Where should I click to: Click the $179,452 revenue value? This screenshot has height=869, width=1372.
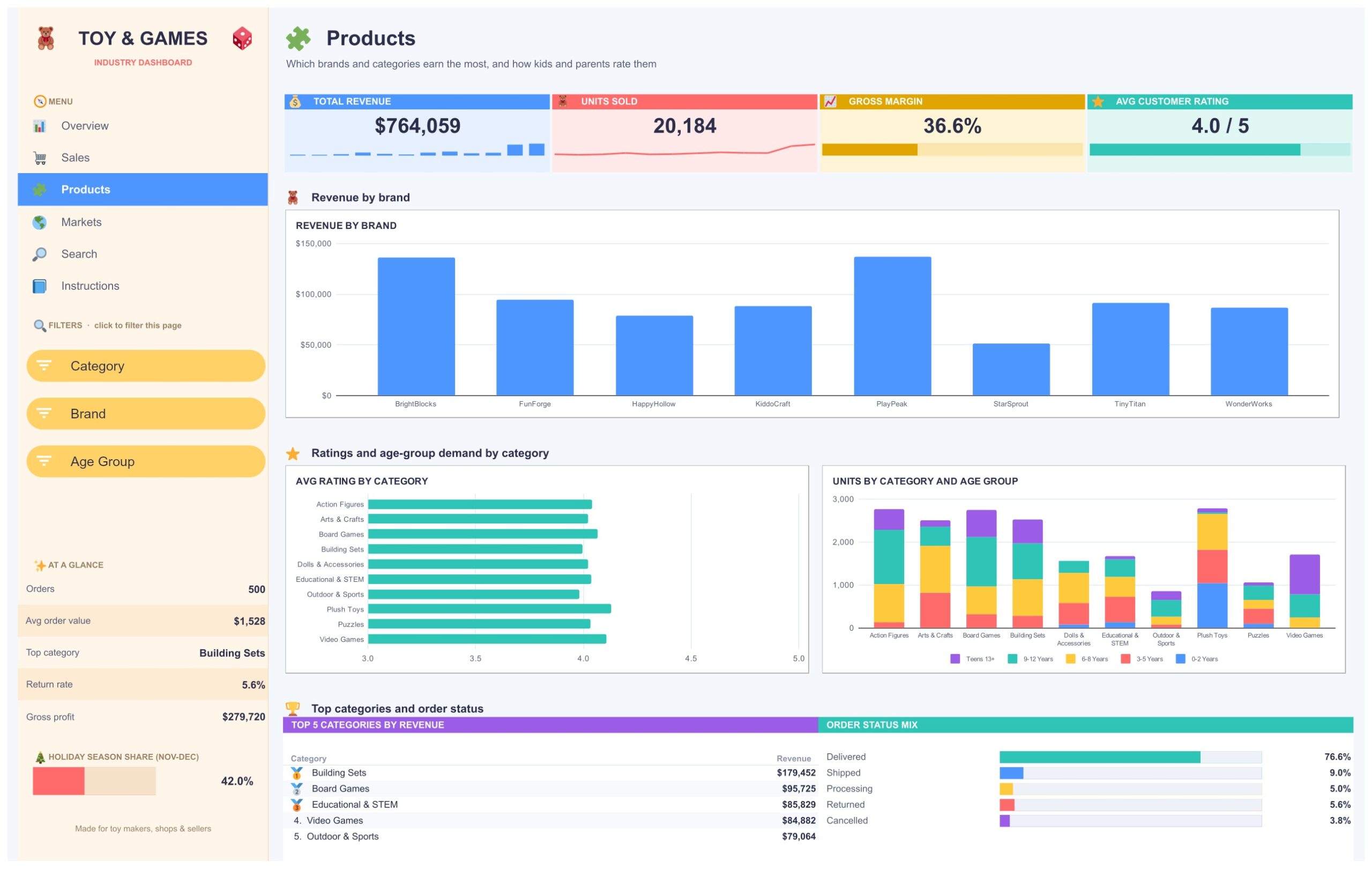tap(796, 773)
